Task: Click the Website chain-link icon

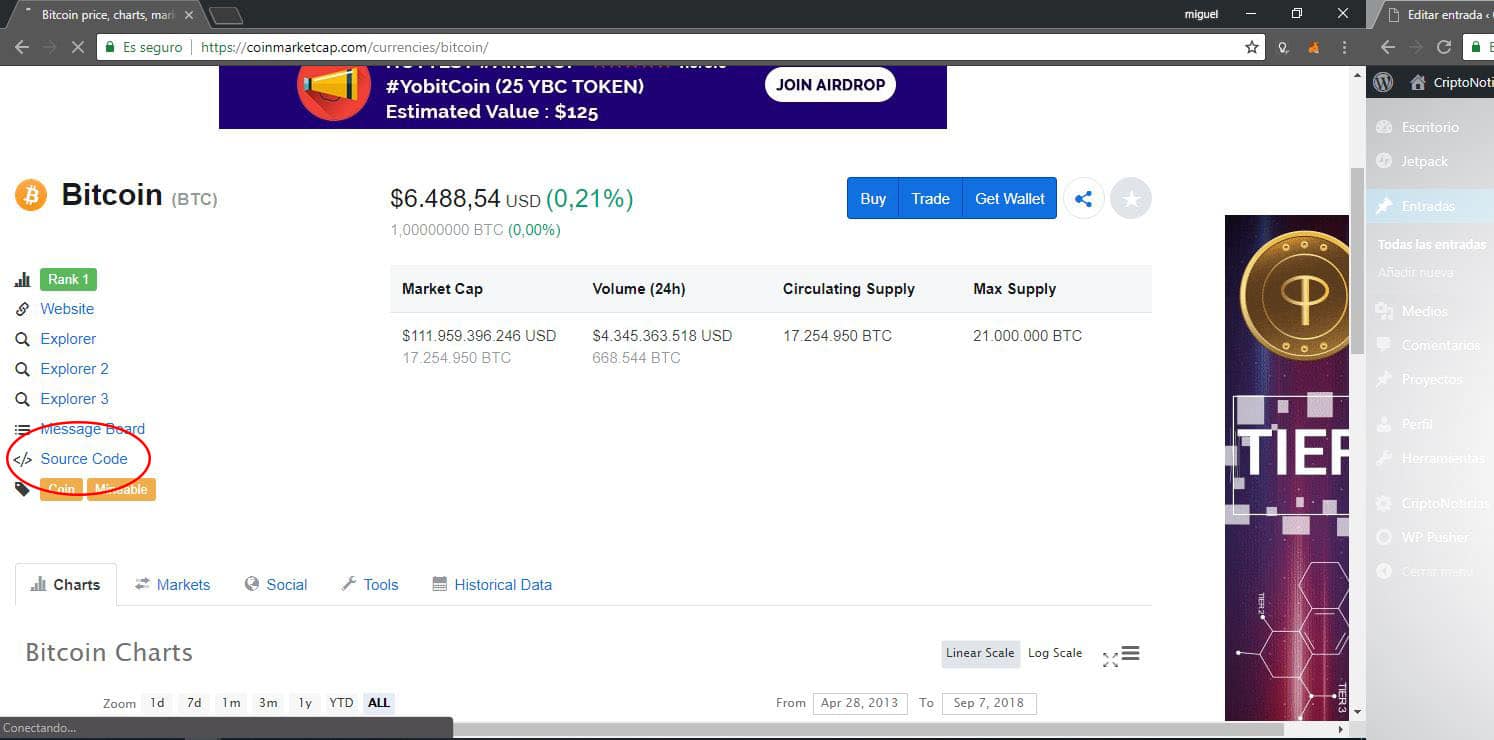Action: click(x=22, y=309)
